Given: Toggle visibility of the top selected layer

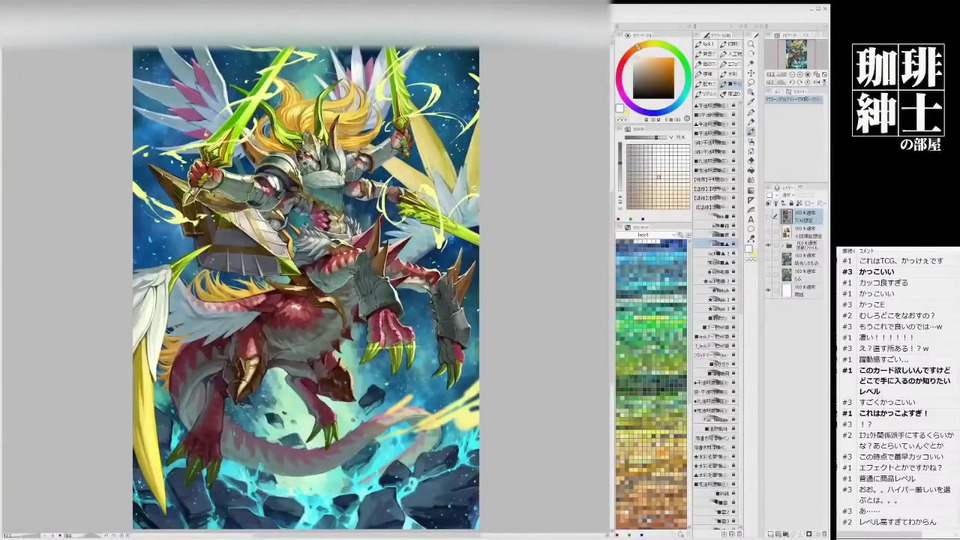Looking at the screenshot, I should point(768,216).
